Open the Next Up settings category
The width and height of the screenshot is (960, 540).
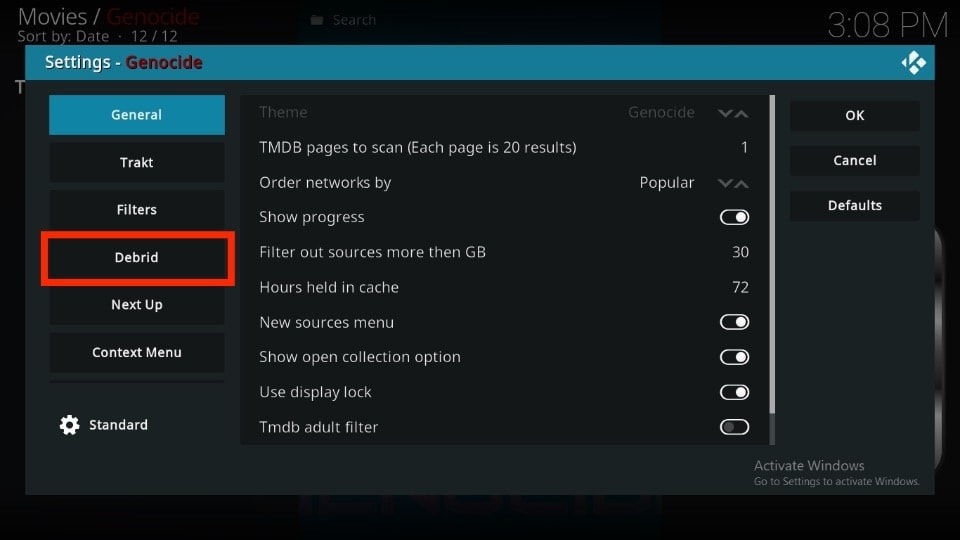click(x=137, y=304)
